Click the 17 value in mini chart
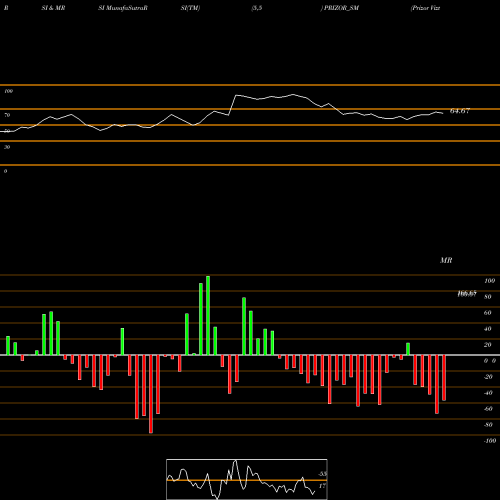This screenshot has height=500, width=500. [x=322, y=486]
